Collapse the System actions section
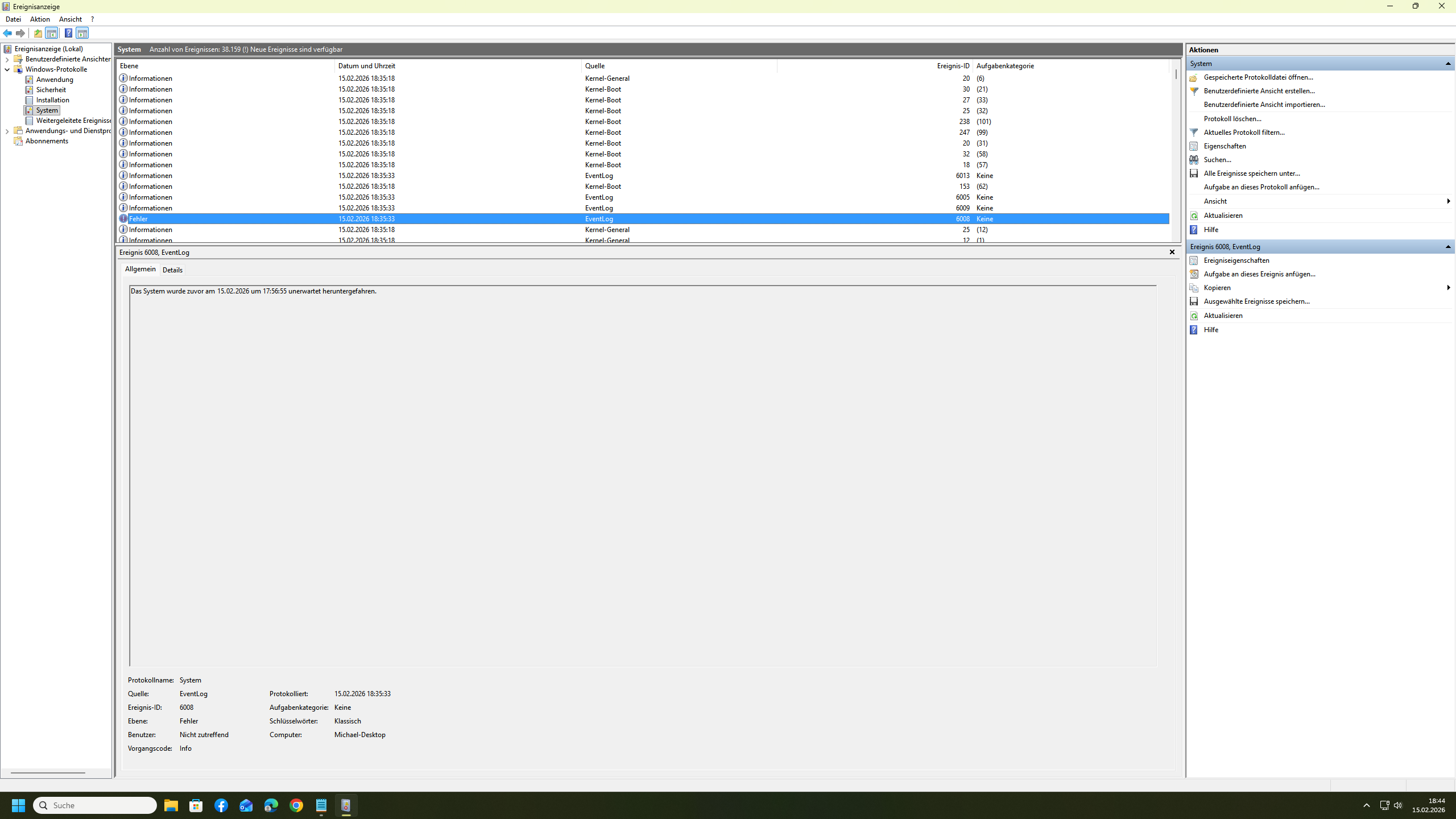Viewport: 1456px width, 819px height. click(x=1447, y=64)
